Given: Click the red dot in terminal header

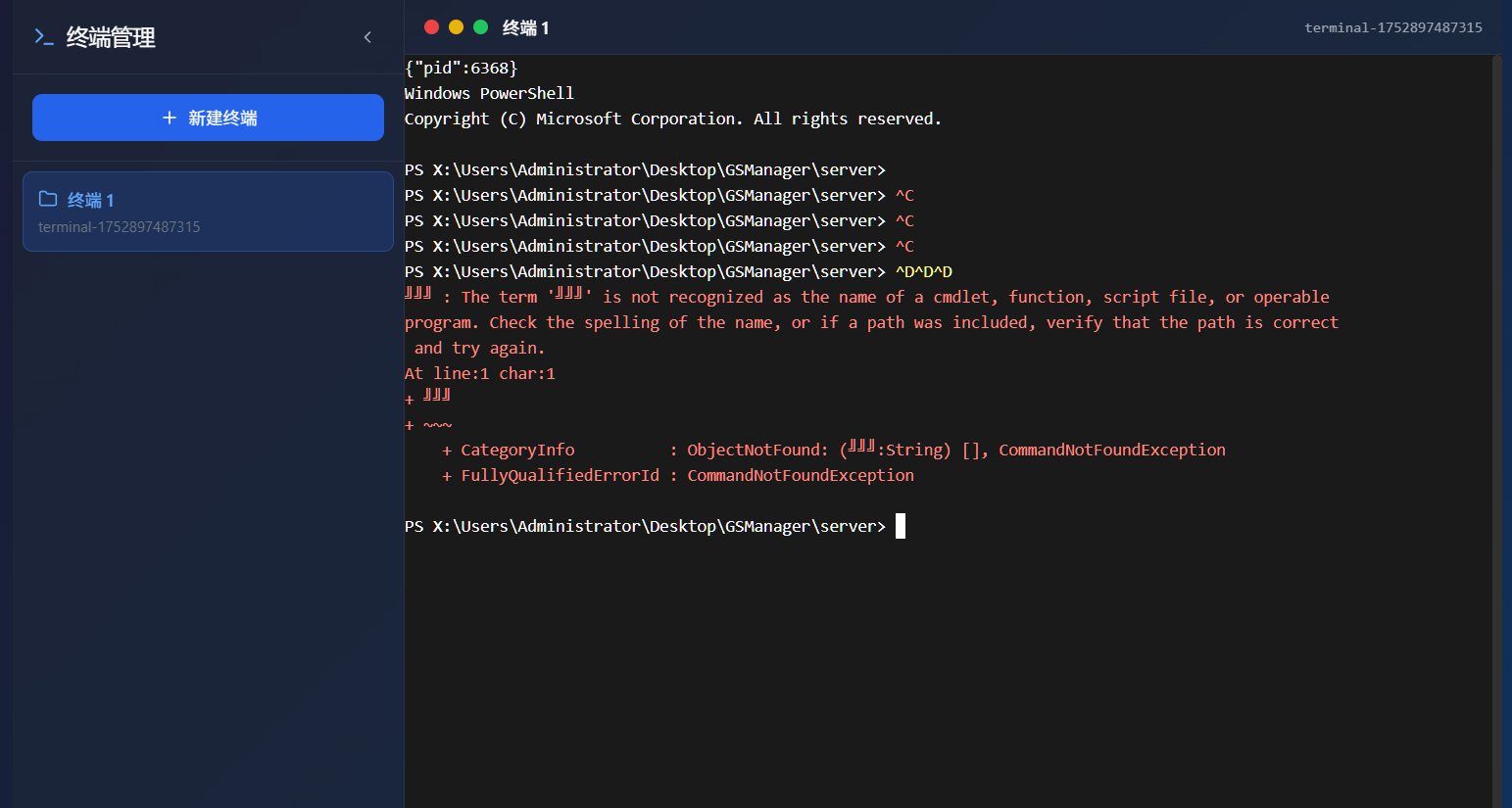Looking at the screenshot, I should point(431,27).
